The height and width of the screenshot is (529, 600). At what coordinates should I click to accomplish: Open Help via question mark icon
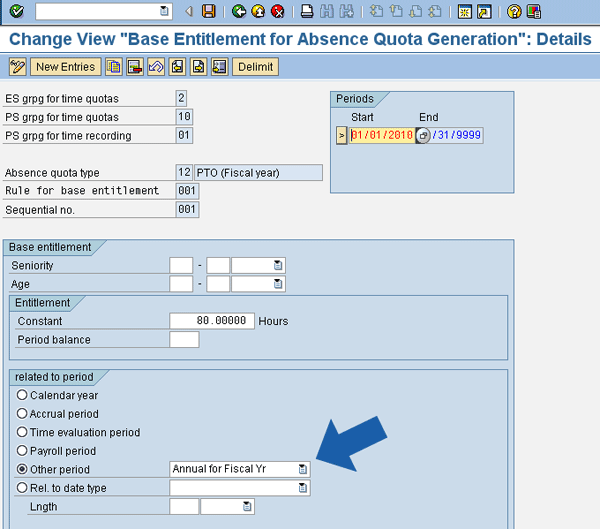[514, 11]
